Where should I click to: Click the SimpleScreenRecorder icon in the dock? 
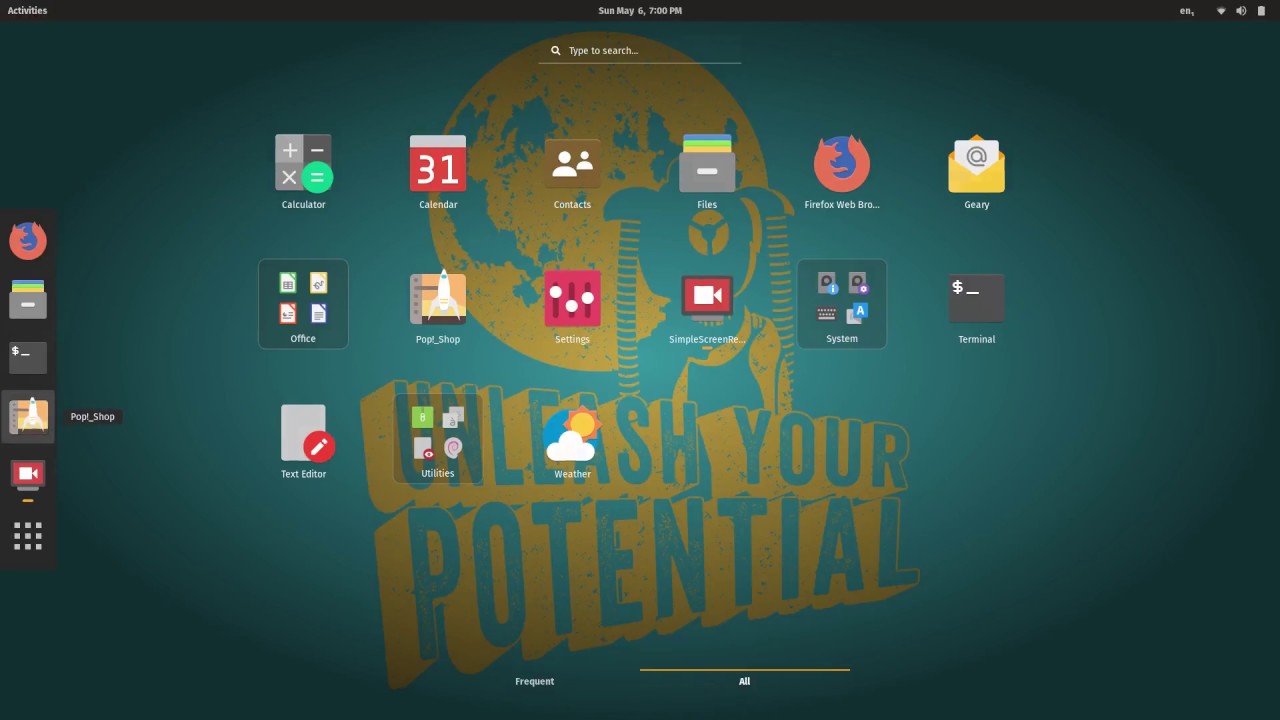(x=28, y=474)
